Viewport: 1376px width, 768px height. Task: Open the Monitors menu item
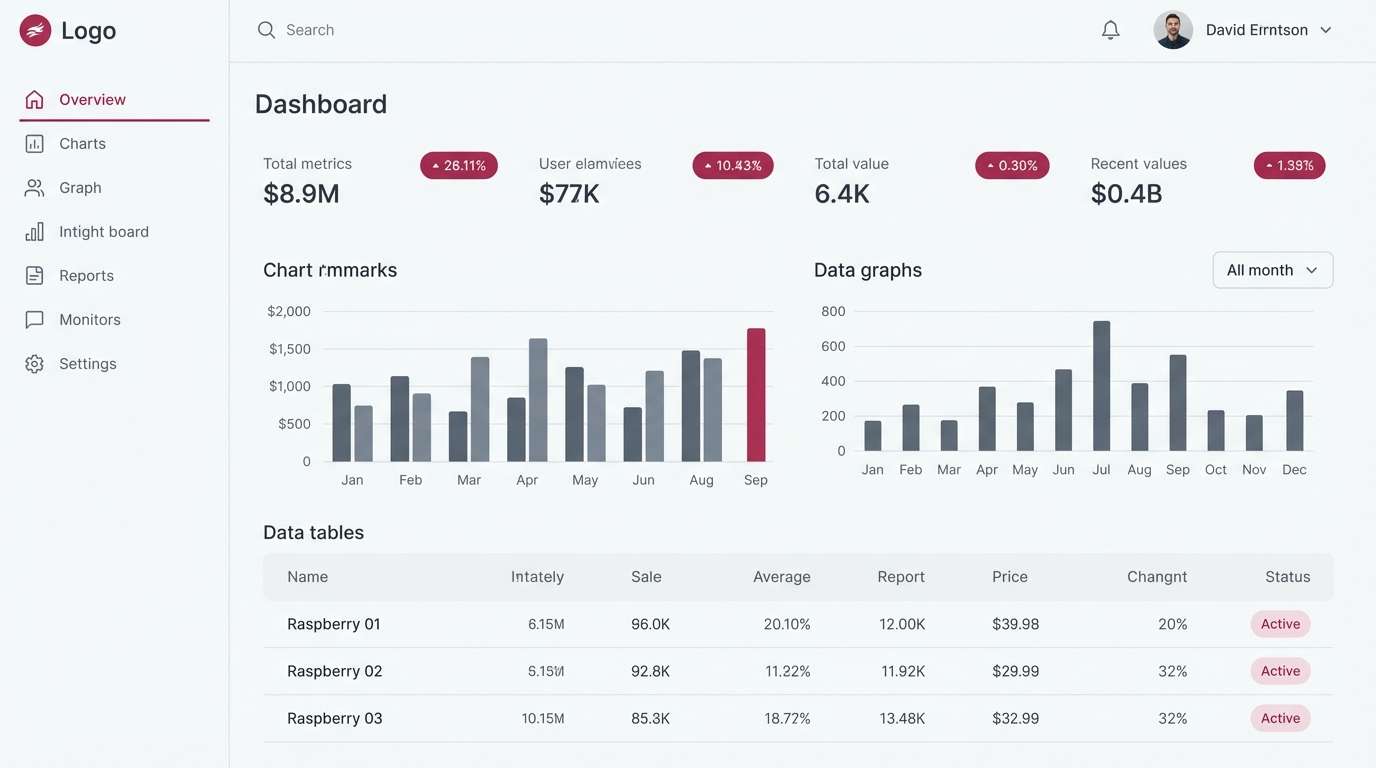(x=89, y=320)
